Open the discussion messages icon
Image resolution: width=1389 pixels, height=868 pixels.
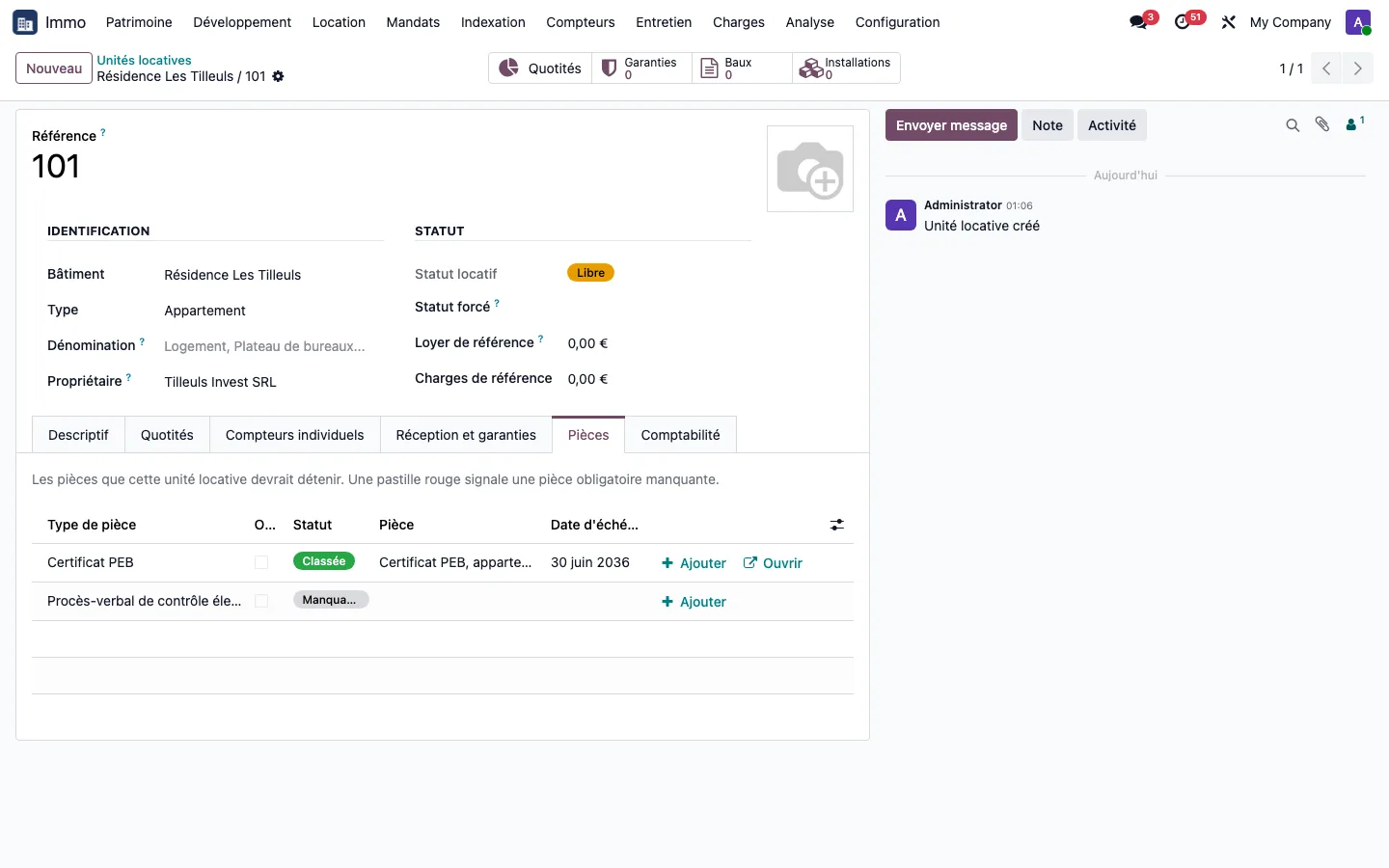tap(1139, 22)
